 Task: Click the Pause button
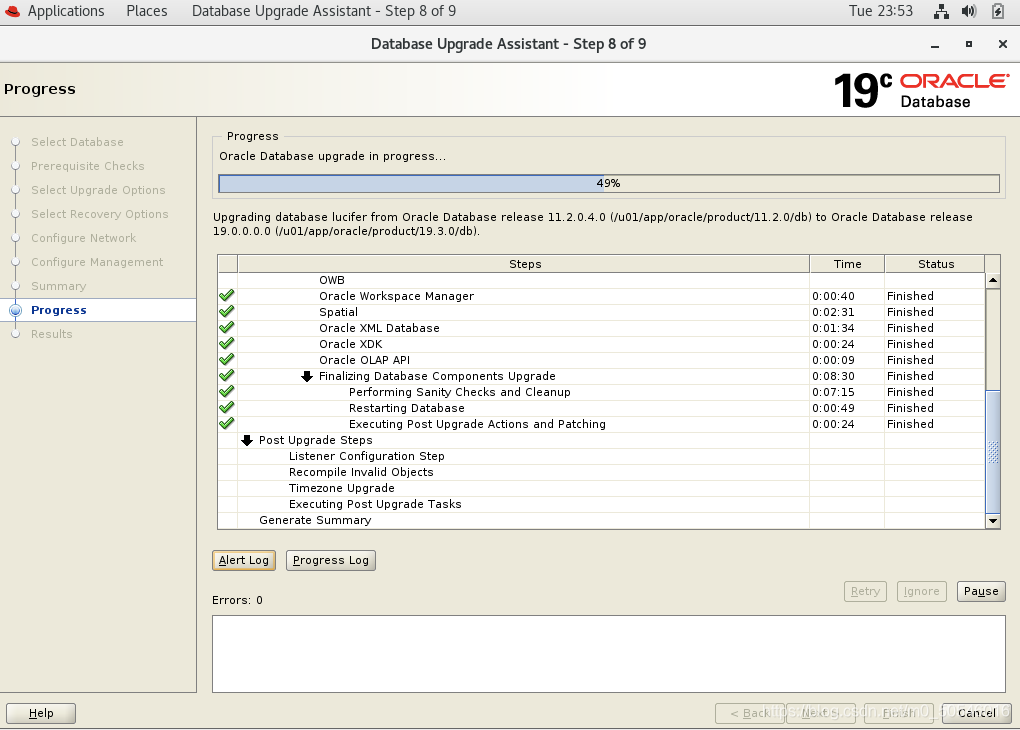(x=981, y=591)
